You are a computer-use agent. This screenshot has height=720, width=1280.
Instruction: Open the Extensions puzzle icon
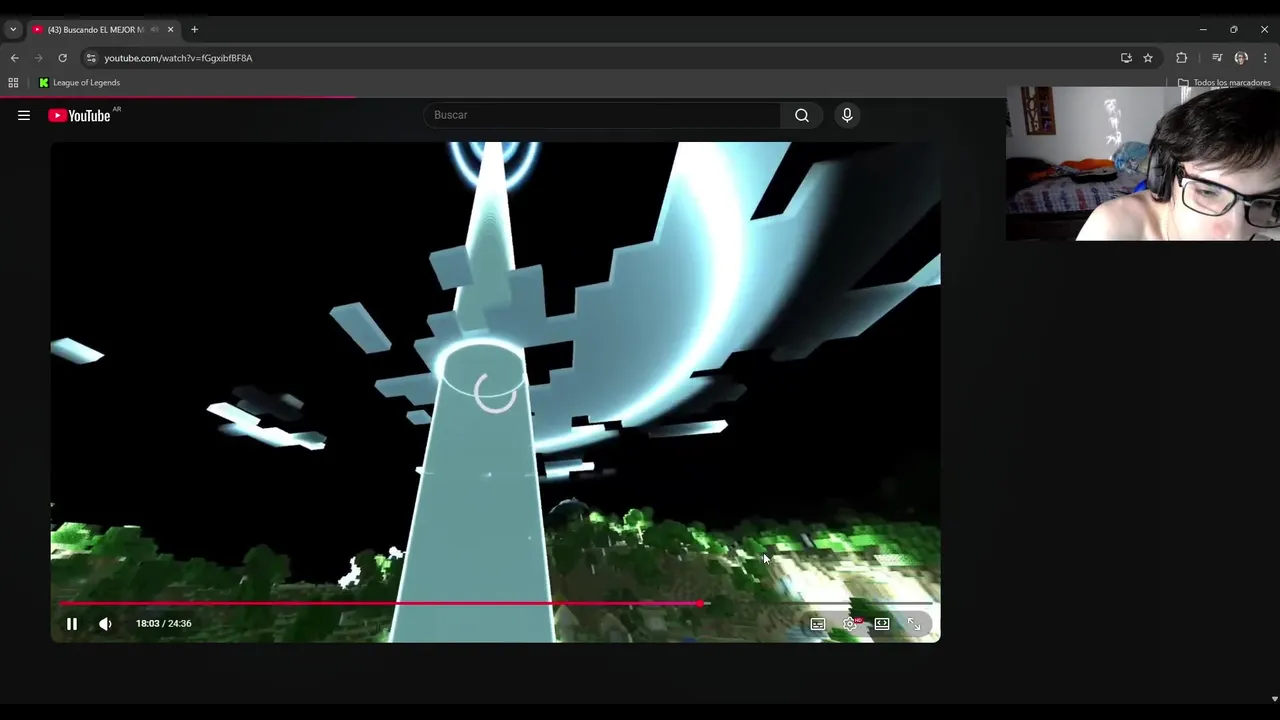[1181, 58]
